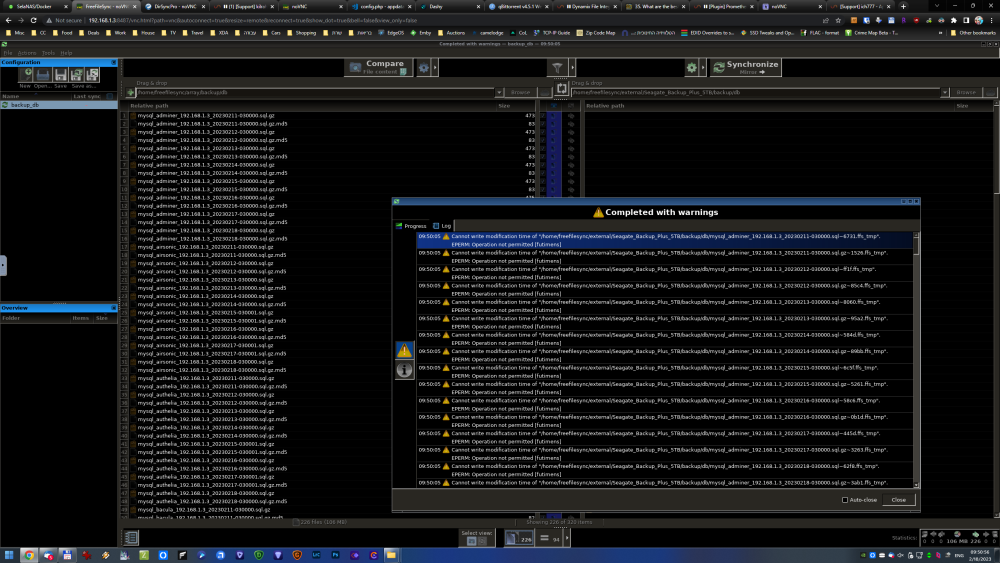Viewport: 1000px width, 563px height.
Task: Close the Completed with warnings dialog
Action: point(899,500)
